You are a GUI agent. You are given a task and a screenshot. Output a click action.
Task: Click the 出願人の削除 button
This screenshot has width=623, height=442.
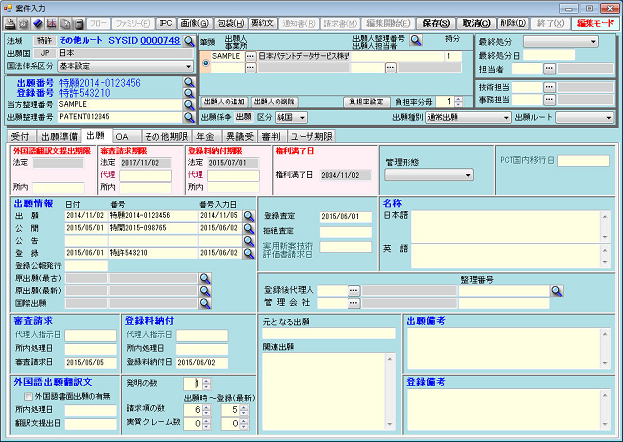(x=274, y=102)
